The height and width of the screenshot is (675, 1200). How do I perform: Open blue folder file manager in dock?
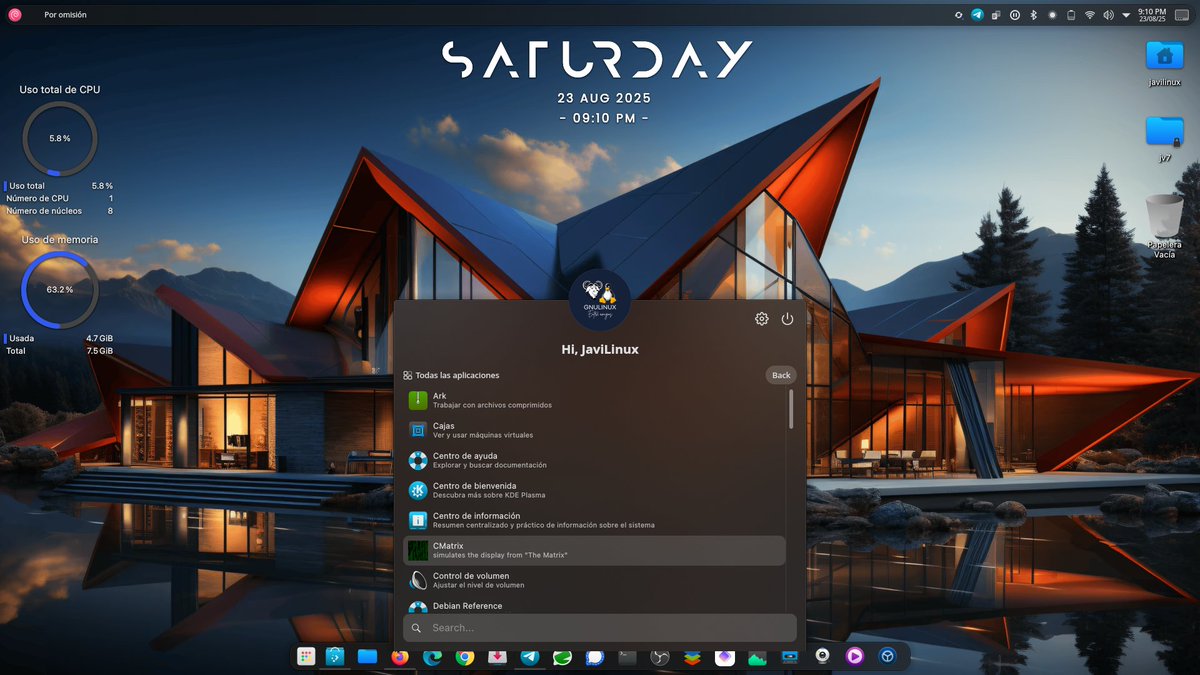click(x=367, y=657)
